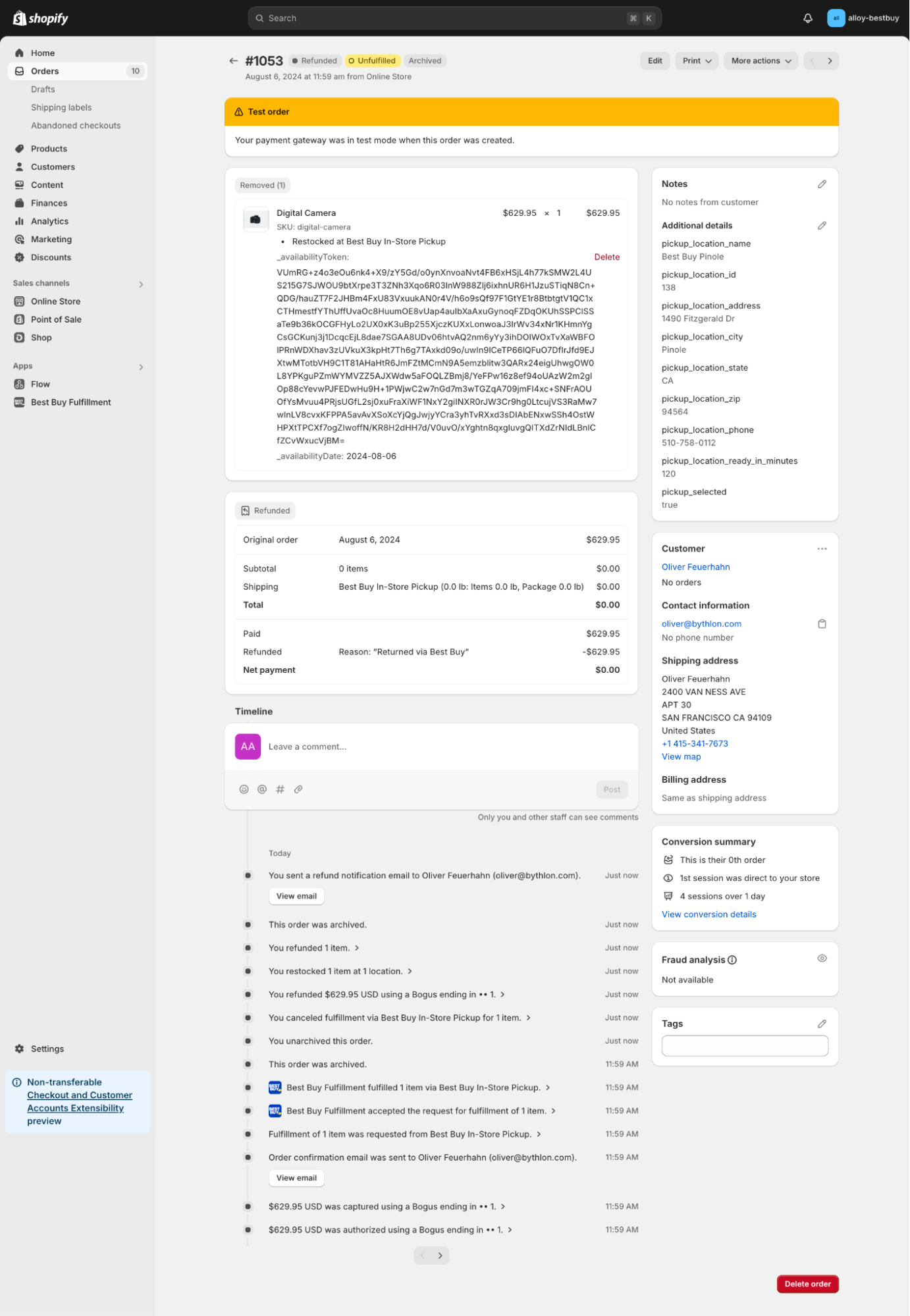The image size is (910, 1316).
Task: Click the Digital Camera product thumbnail
Action: tap(255, 219)
